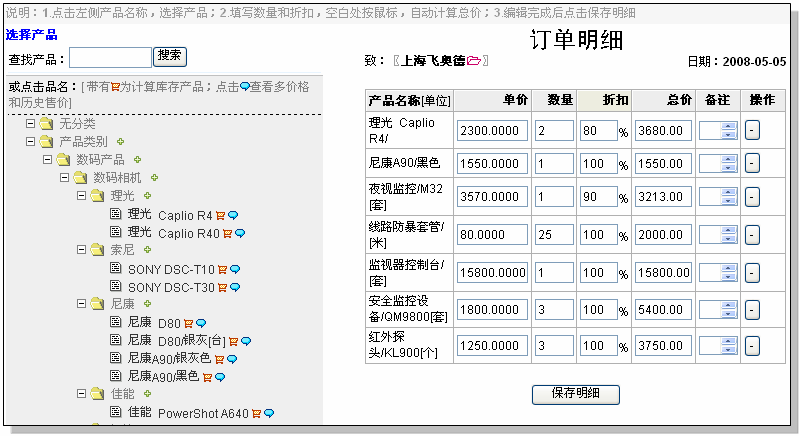Select 尼康A90/银灰色 in the product tree
Image resolution: width=799 pixels, height=436 pixels.
pyautogui.click(x=169, y=359)
